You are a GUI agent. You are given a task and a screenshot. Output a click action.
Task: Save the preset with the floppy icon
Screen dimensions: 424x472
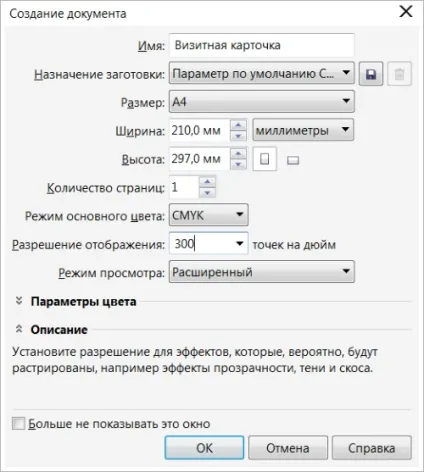[371, 74]
